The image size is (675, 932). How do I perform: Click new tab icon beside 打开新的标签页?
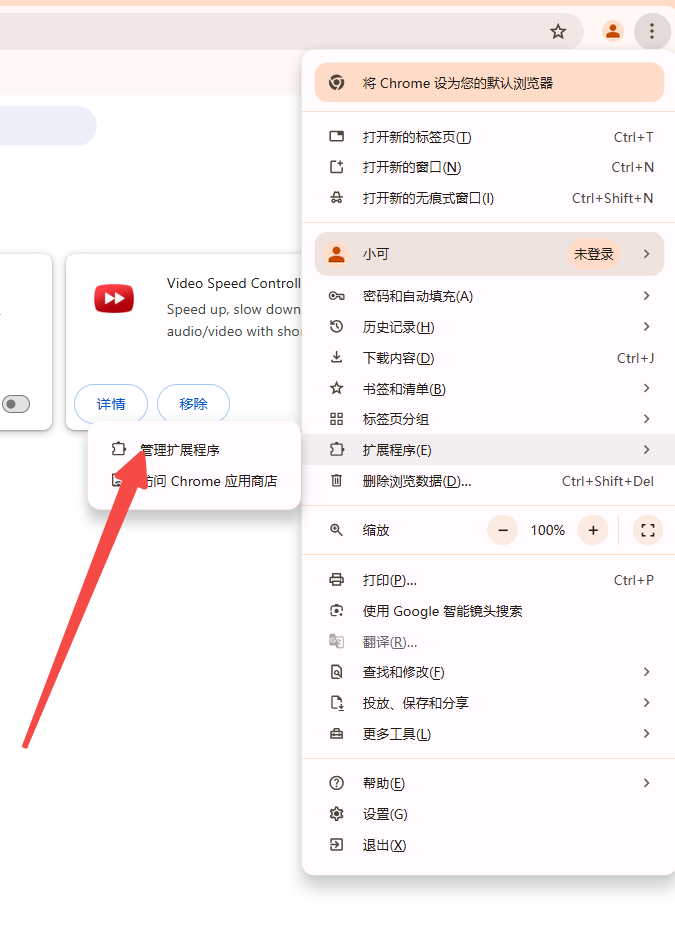point(336,137)
